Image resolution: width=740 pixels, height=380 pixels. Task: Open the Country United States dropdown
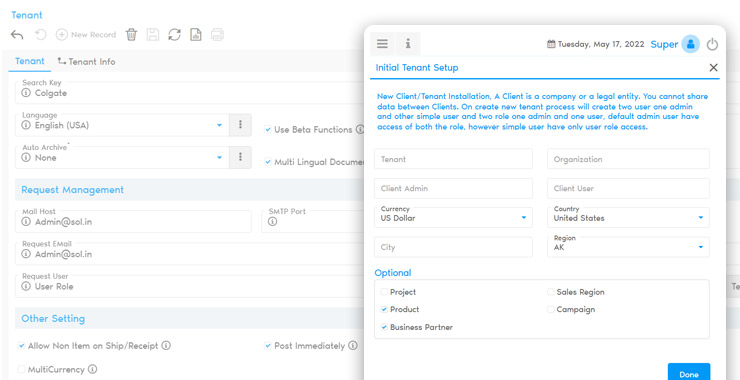coord(628,218)
